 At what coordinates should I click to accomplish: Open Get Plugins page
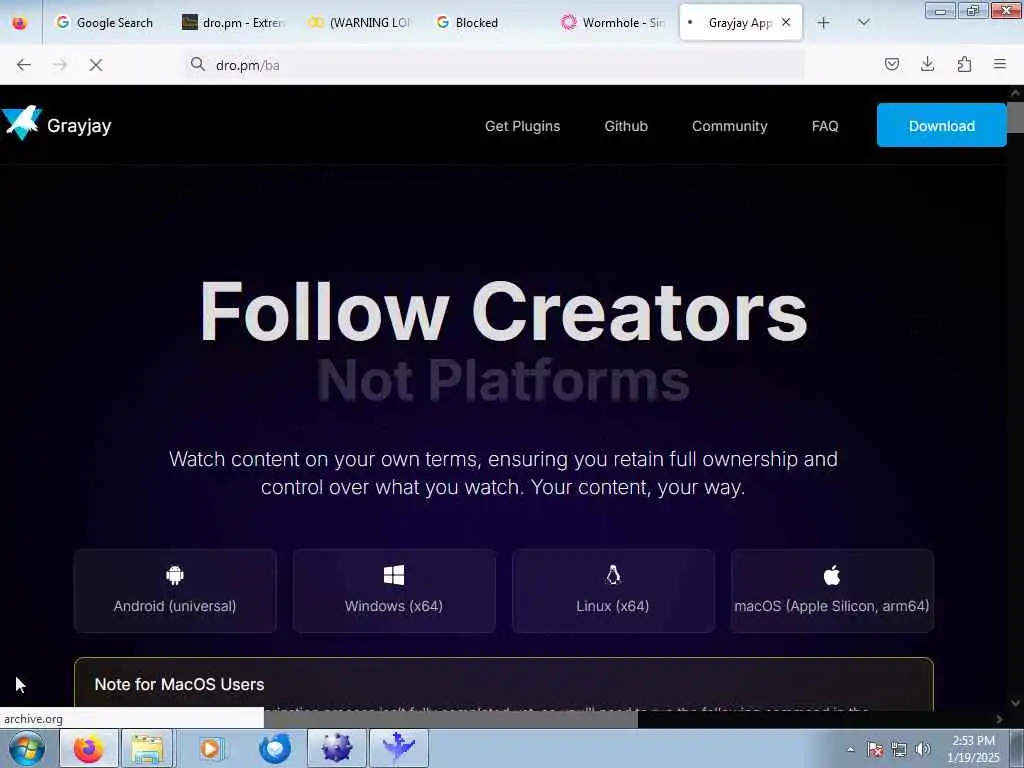point(522,126)
